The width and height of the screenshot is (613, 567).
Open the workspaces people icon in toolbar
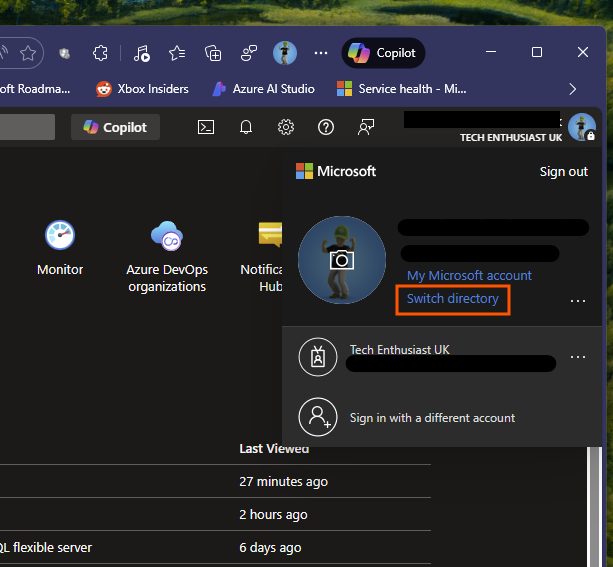point(249,53)
